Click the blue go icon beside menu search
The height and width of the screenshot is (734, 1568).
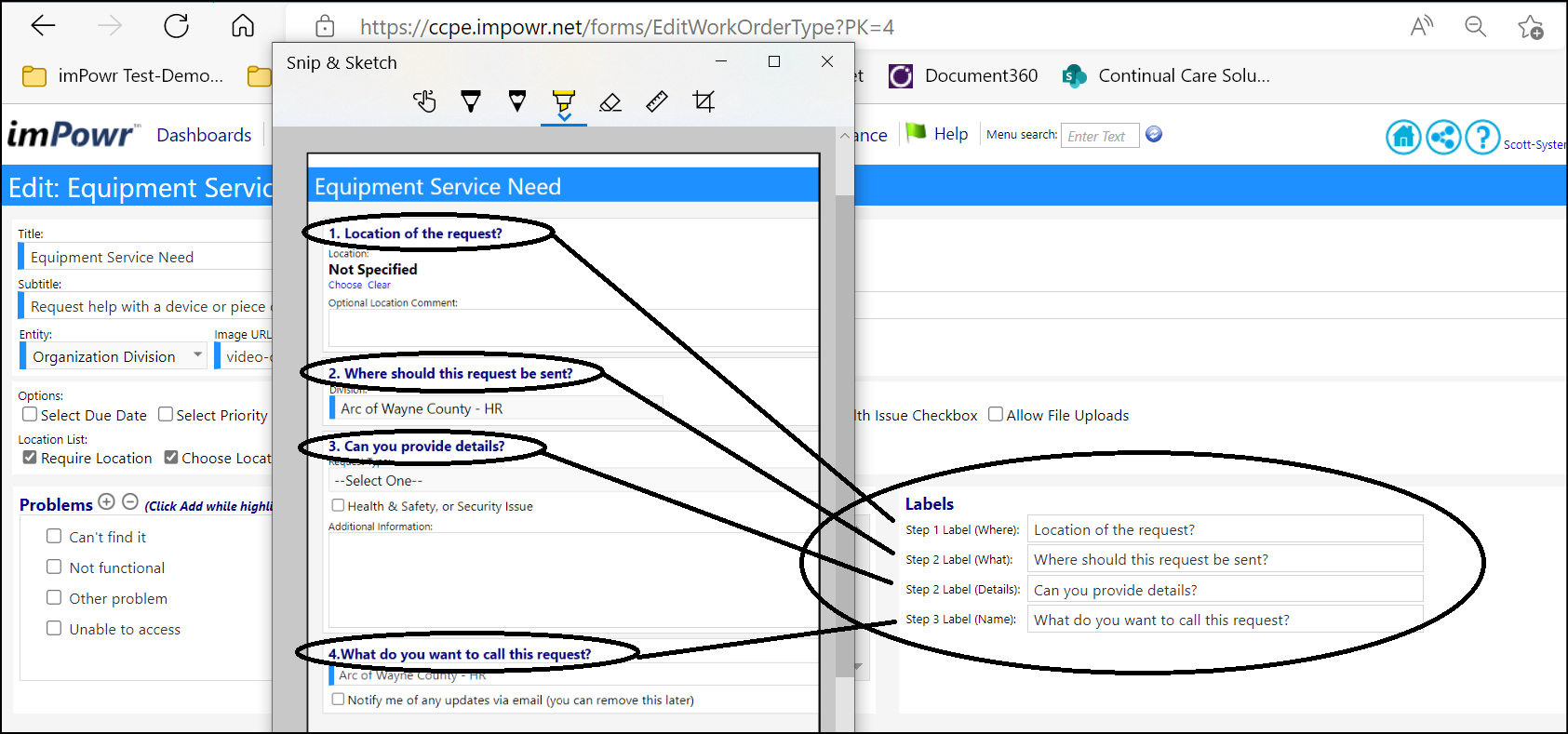click(1154, 134)
